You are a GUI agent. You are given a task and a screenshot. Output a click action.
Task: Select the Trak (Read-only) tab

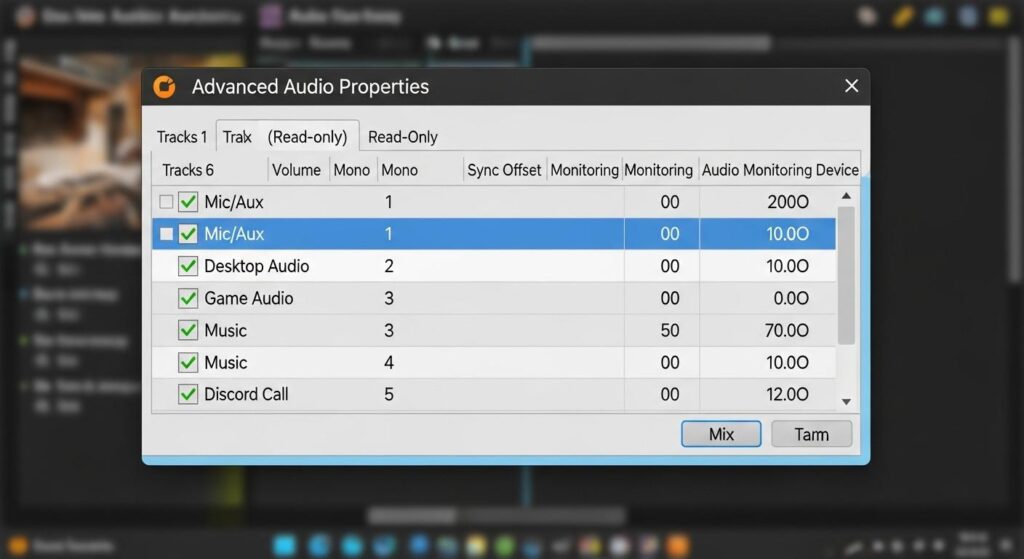coord(286,137)
